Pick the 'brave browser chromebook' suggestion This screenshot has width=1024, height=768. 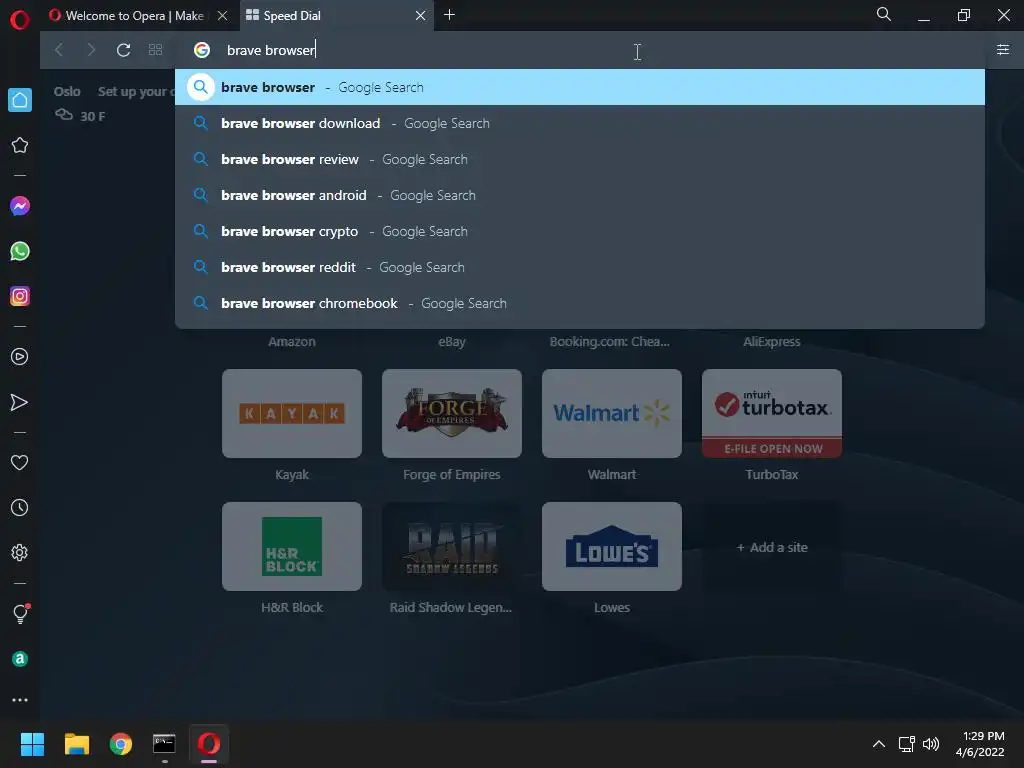coord(580,303)
